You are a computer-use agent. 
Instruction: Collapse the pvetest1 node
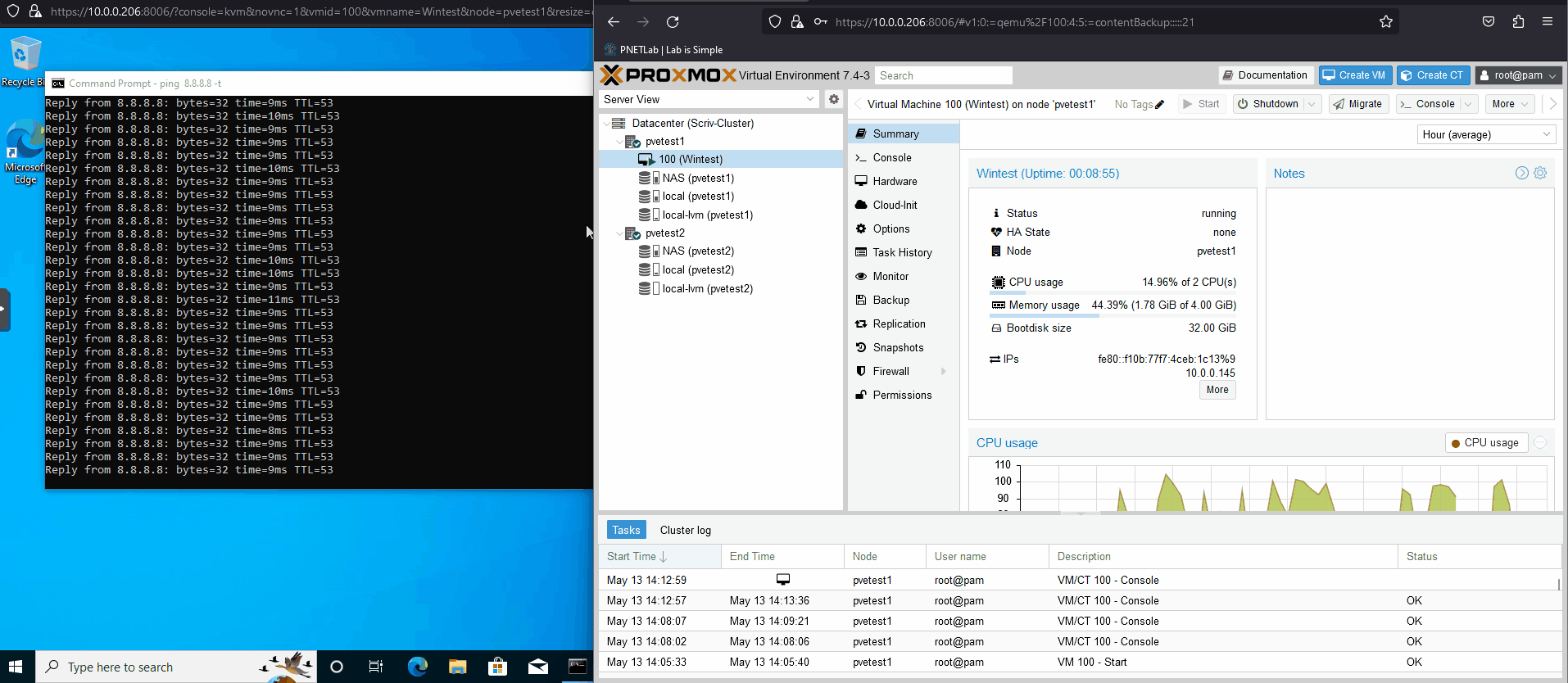(620, 142)
